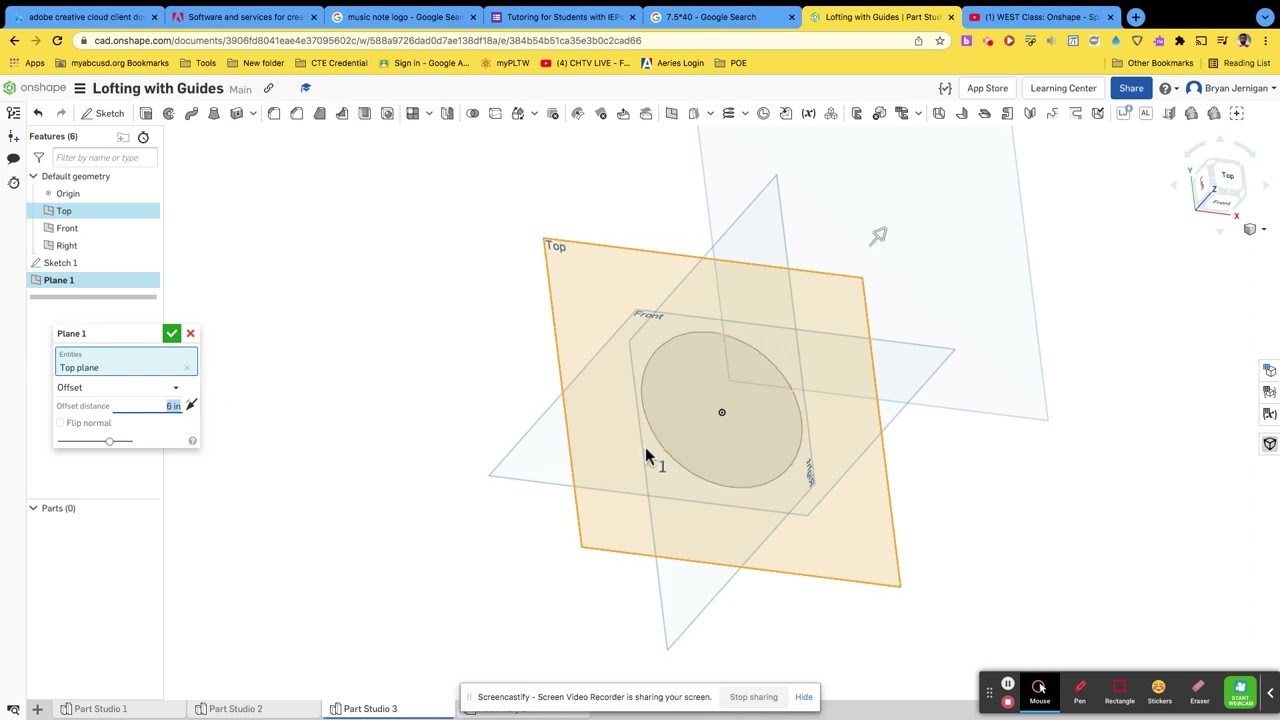Screen dimensions: 1280x720
Task: Select the Hole tool icon
Action: pos(388,113)
